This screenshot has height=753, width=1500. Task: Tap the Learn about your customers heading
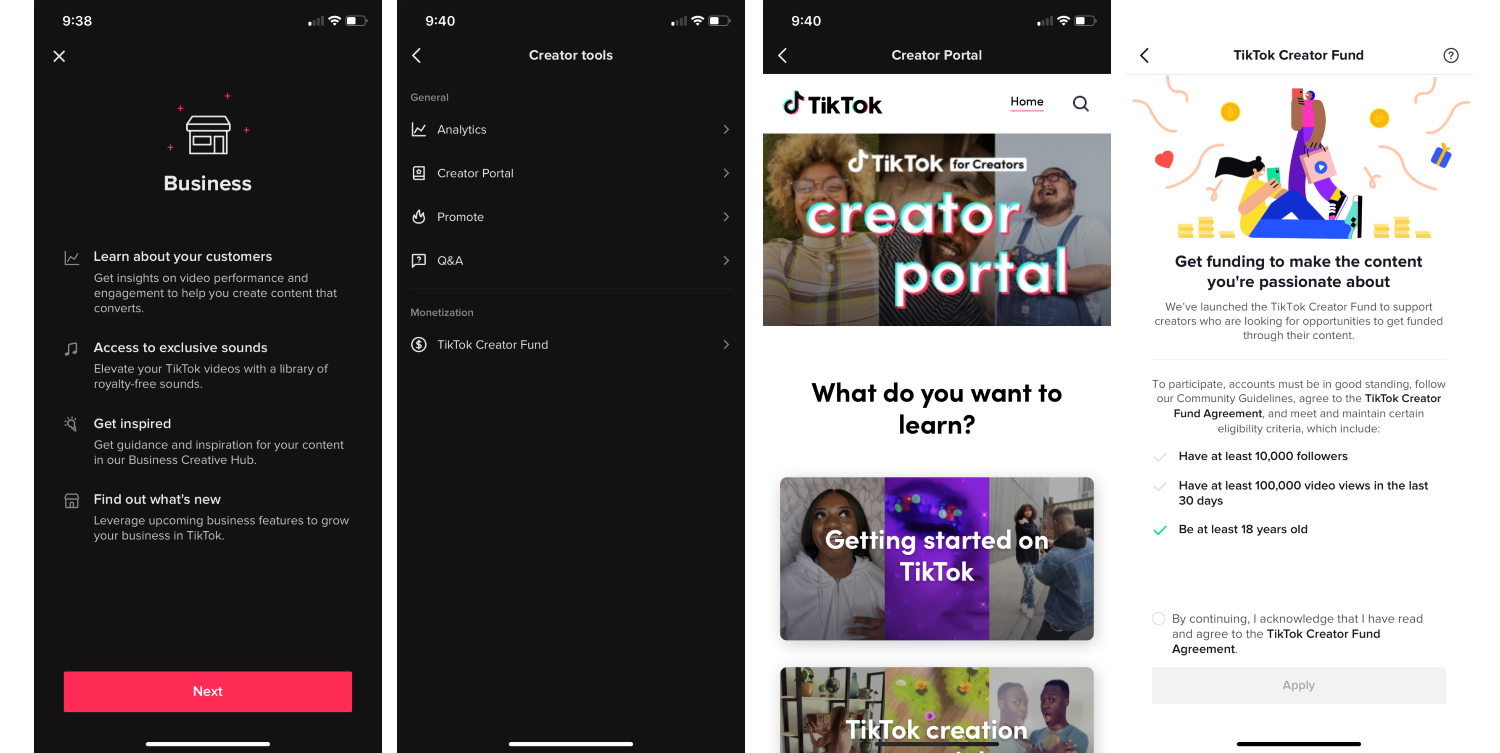click(x=183, y=257)
